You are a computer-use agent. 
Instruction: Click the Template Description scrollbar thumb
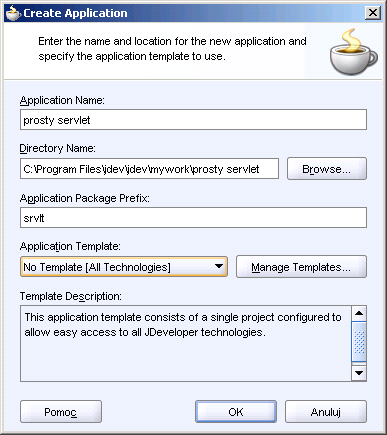click(359, 341)
